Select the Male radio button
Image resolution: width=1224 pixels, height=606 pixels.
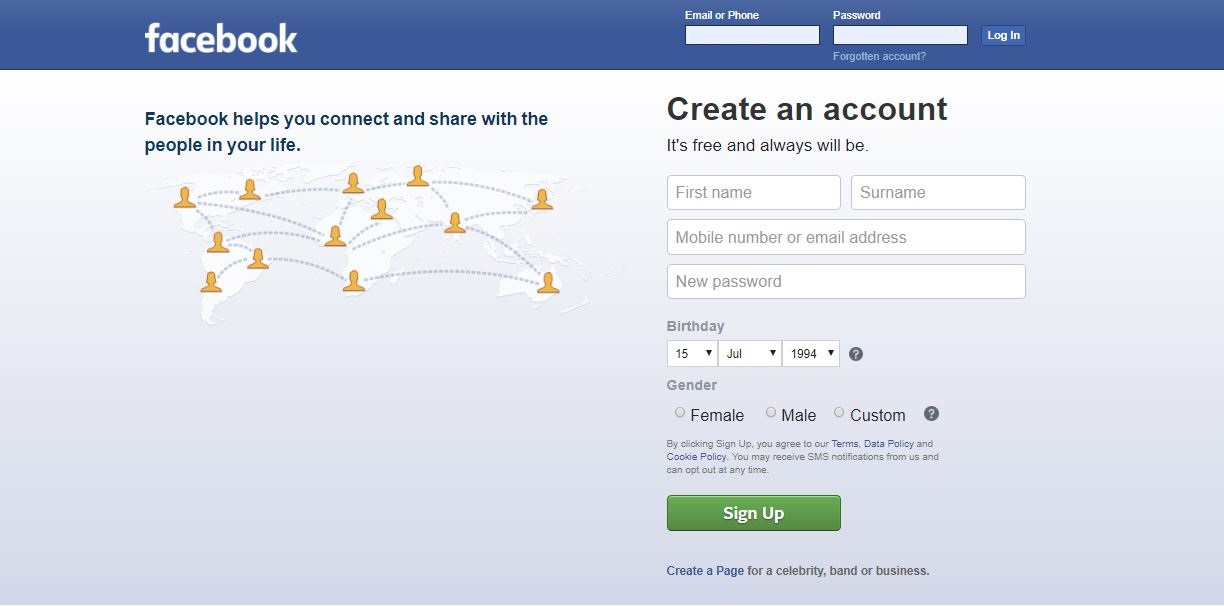click(x=771, y=412)
